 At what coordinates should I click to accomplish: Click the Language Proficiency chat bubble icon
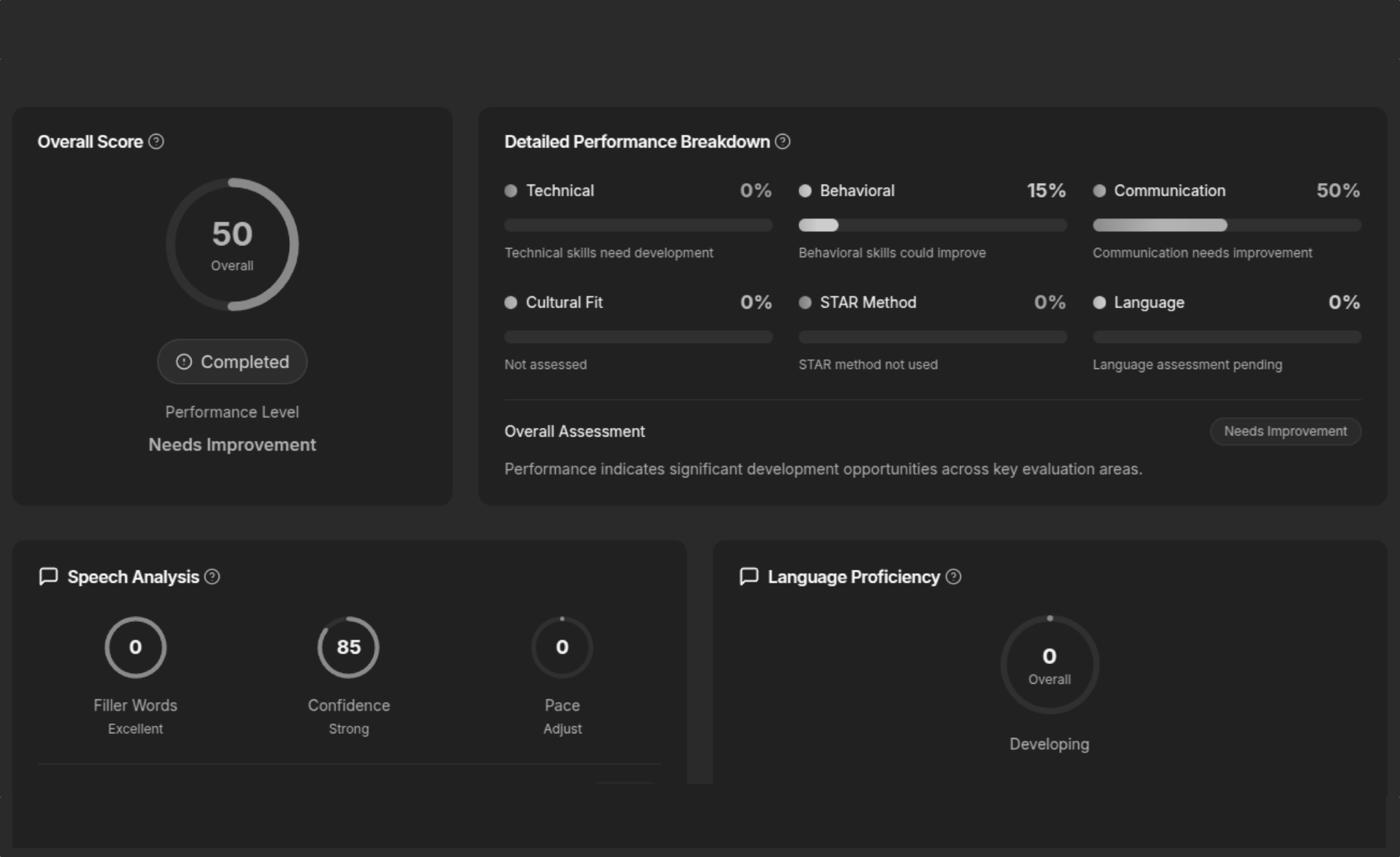coord(749,577)
